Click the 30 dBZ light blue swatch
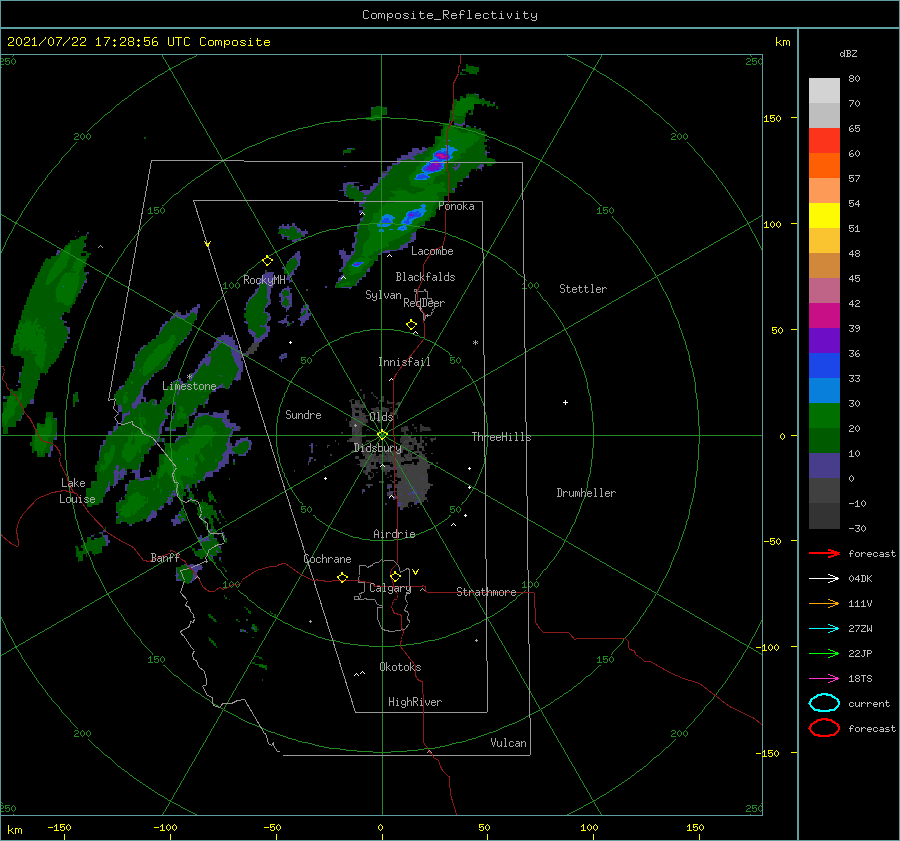Screen dimensions: 900x841 [824, 391]
